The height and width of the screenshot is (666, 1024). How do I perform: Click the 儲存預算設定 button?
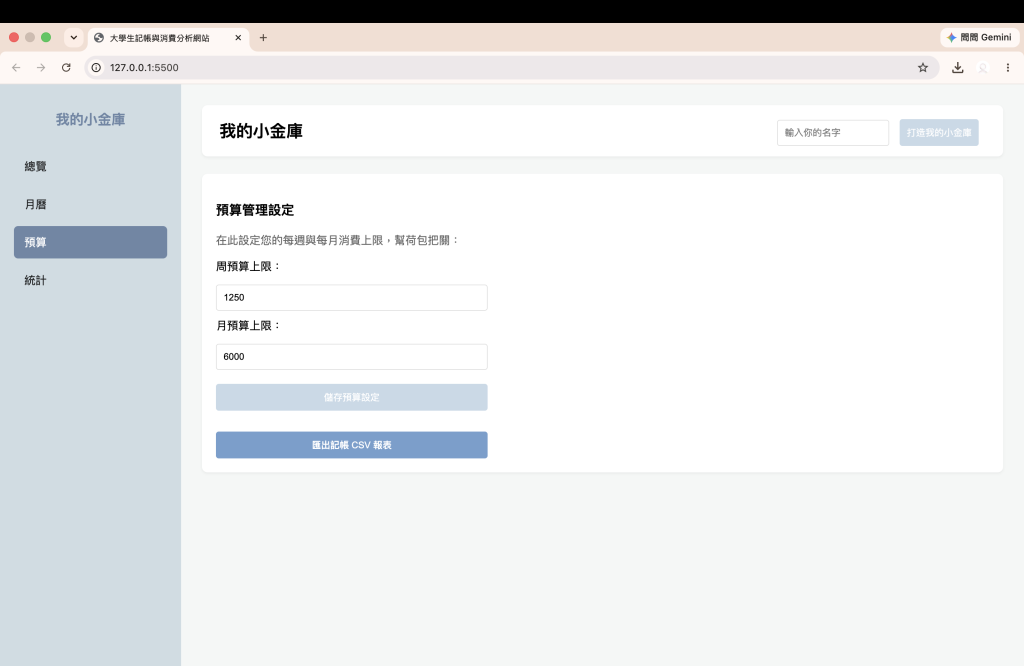point(351,398)
